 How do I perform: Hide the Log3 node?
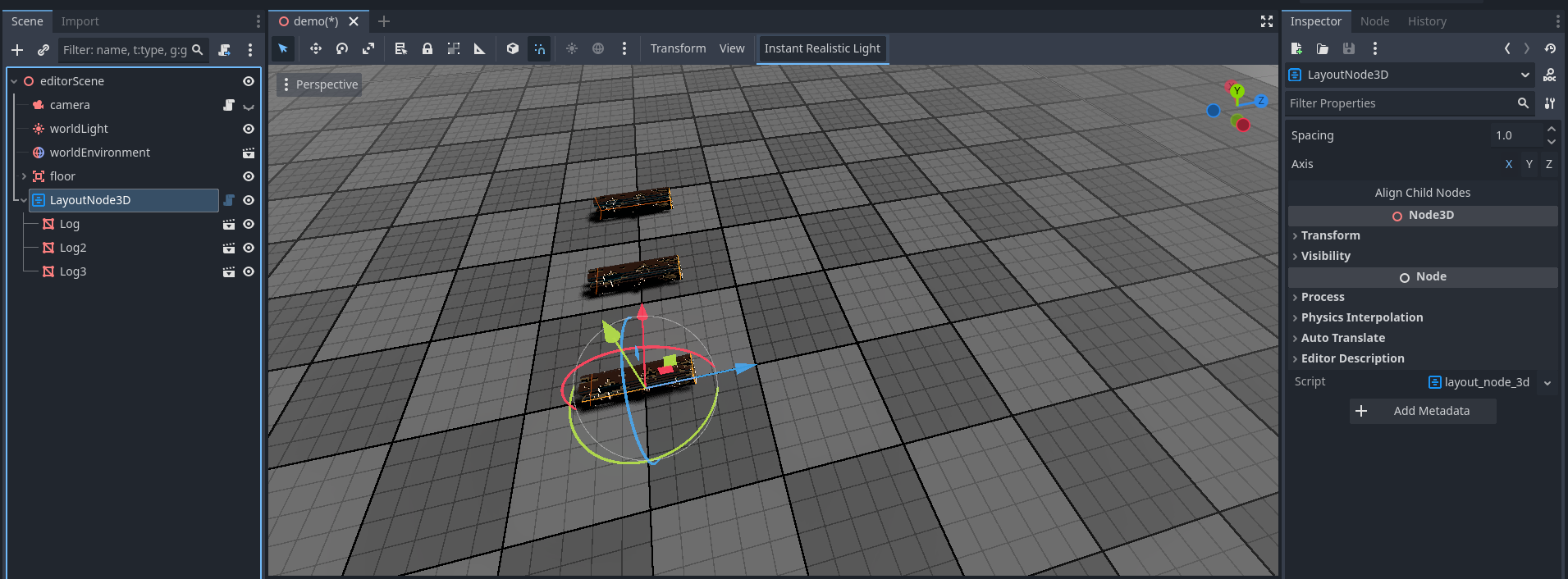[x=249, y=271]
